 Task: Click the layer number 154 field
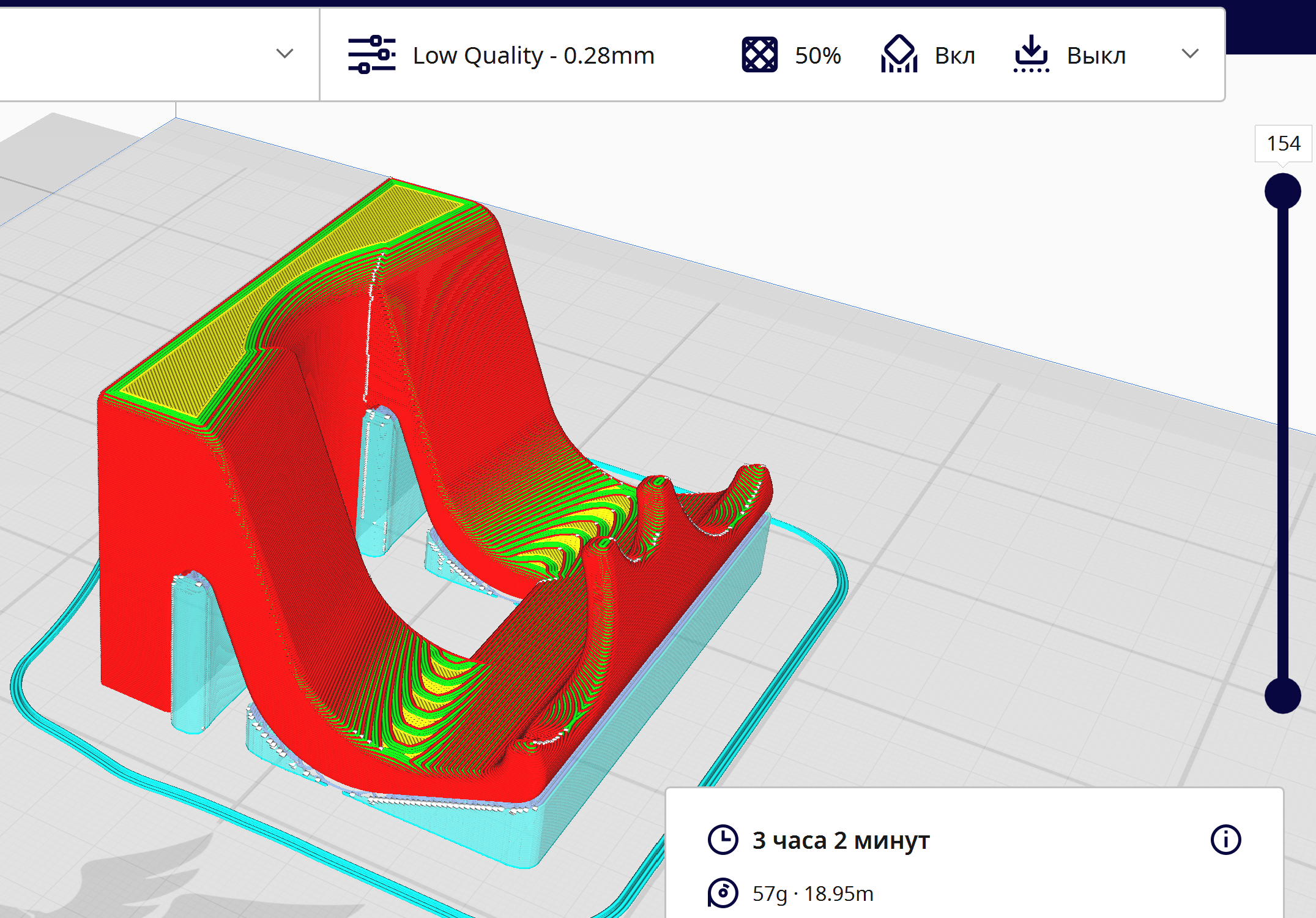coord(1283,144)
